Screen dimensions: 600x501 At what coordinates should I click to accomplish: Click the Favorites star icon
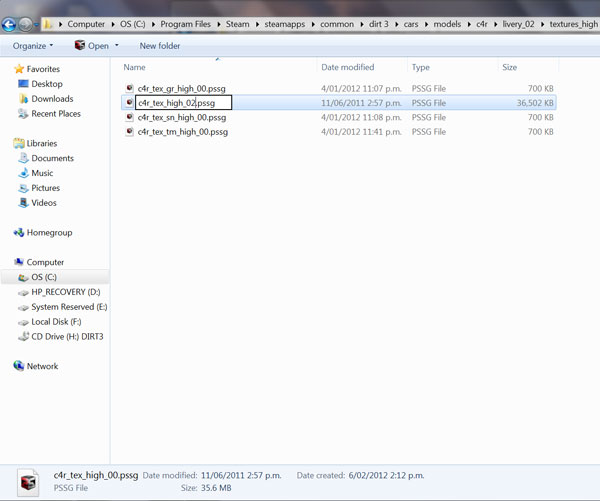19,69
